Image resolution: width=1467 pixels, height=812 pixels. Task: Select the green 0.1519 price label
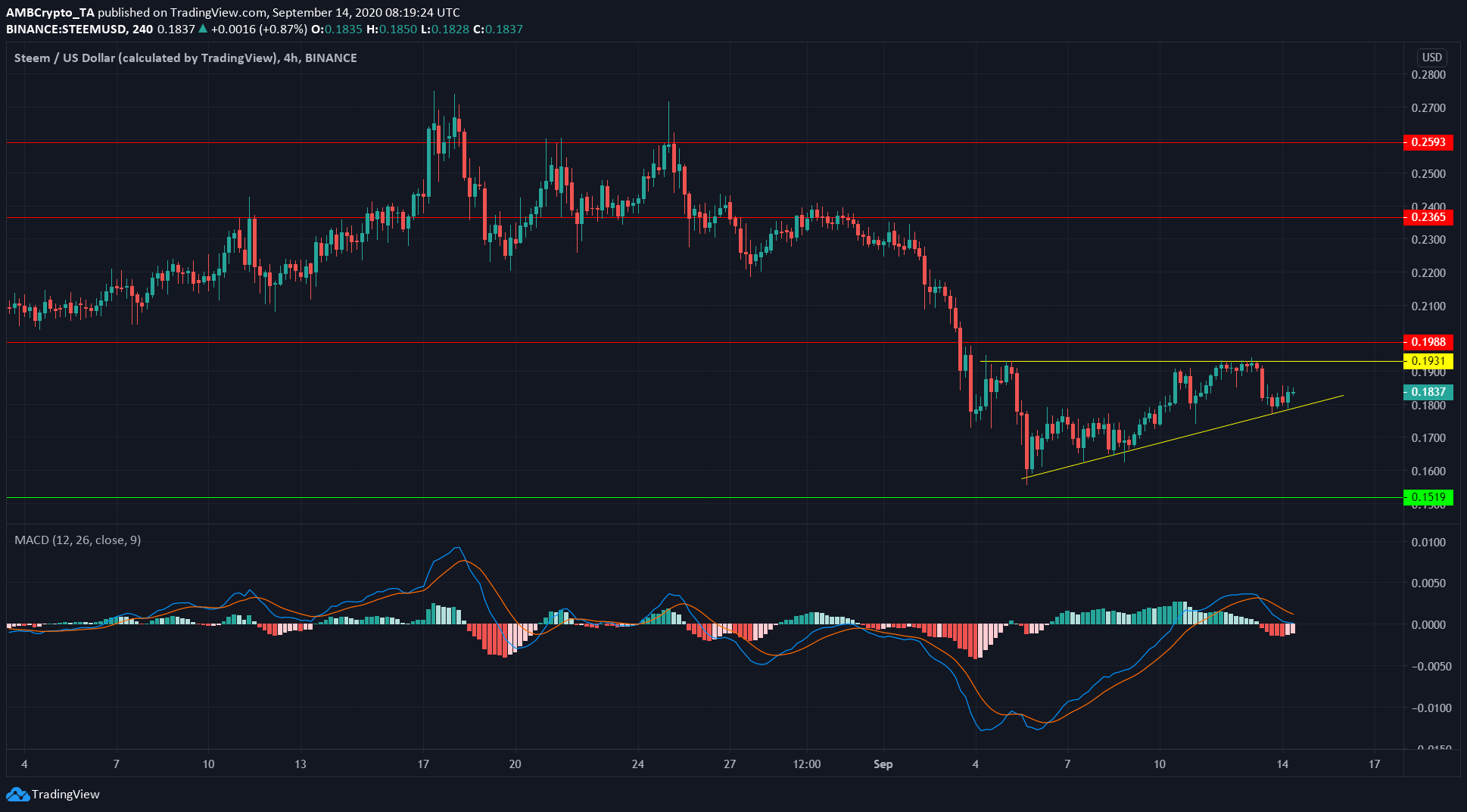[1428, 497]
